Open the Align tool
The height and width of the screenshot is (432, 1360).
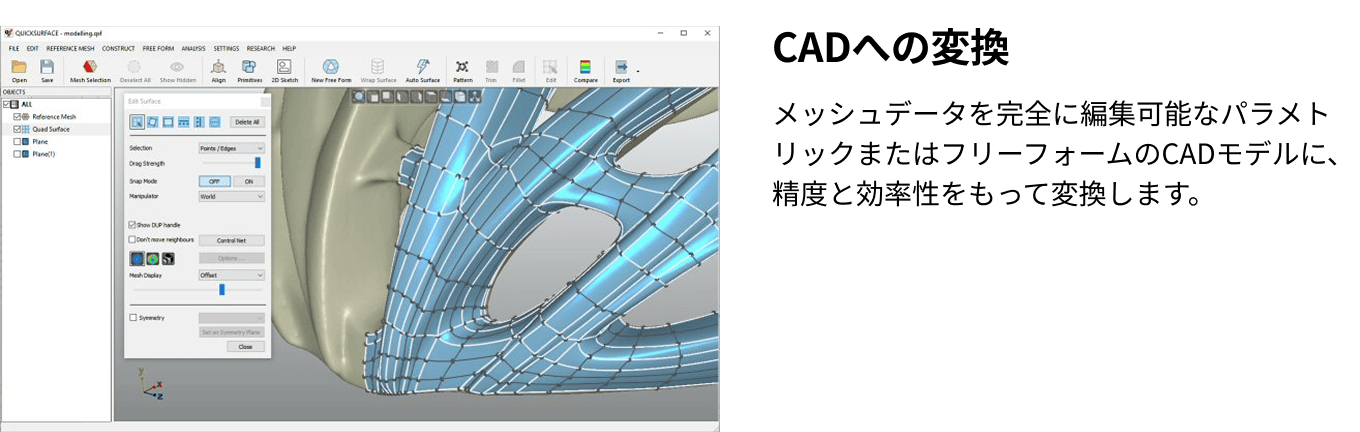(x=218, y=67)
